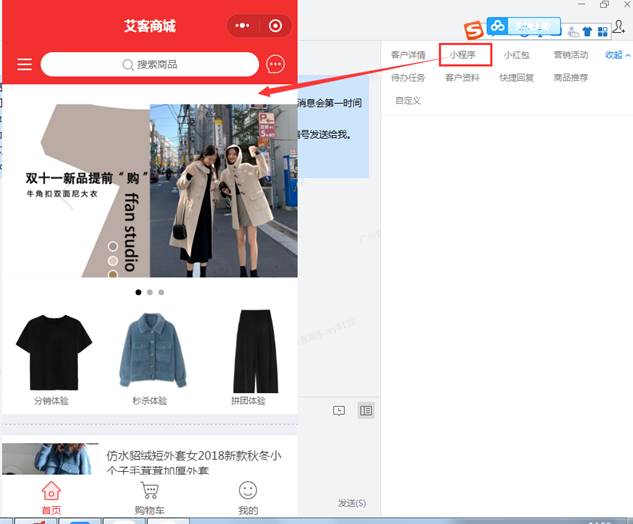Switch to the 小程序 tab

466,55
